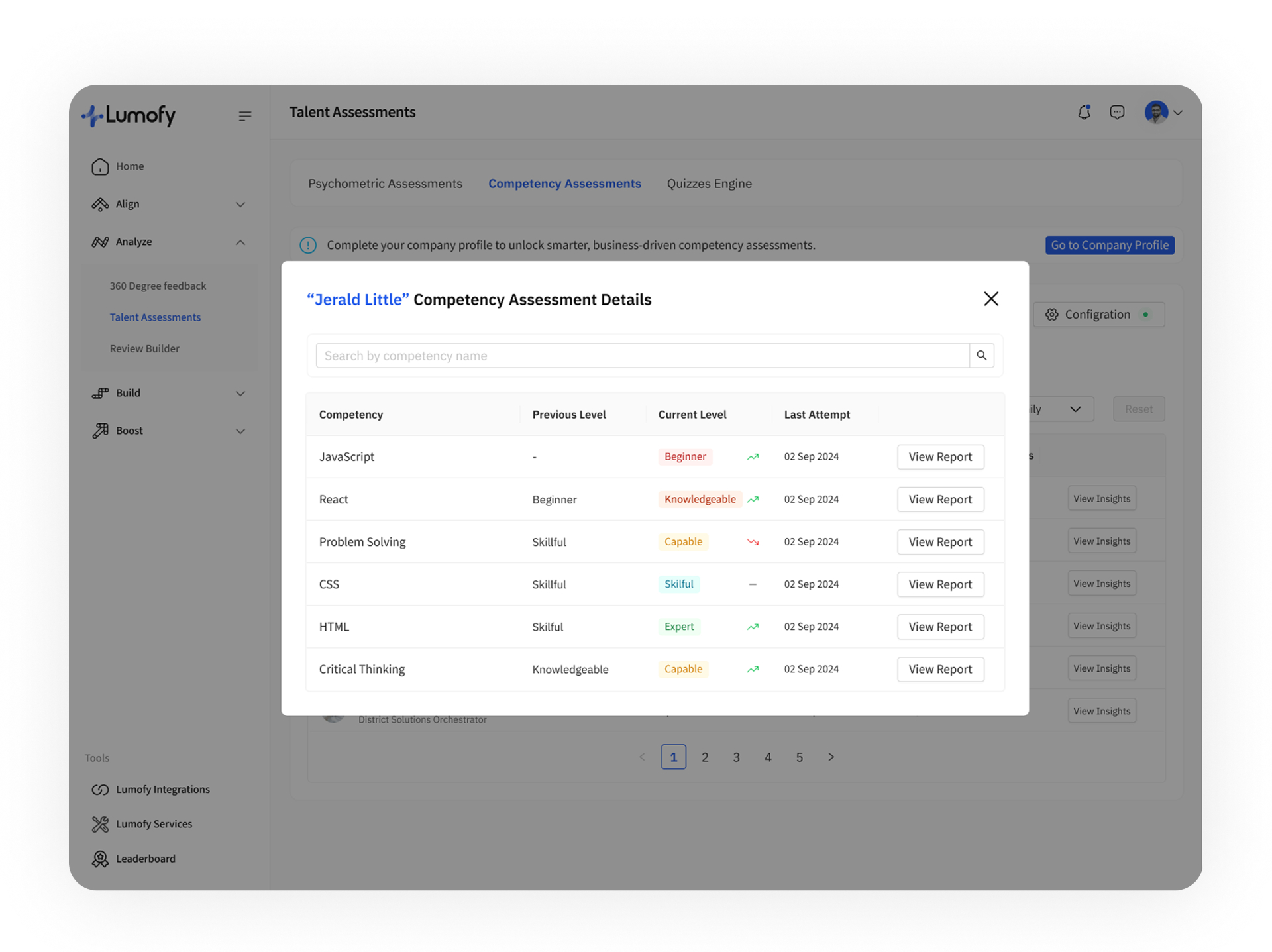Select Talent Assessments in sidebar
This screenshot has width=1272, height=952.
(x=155, y=317)
